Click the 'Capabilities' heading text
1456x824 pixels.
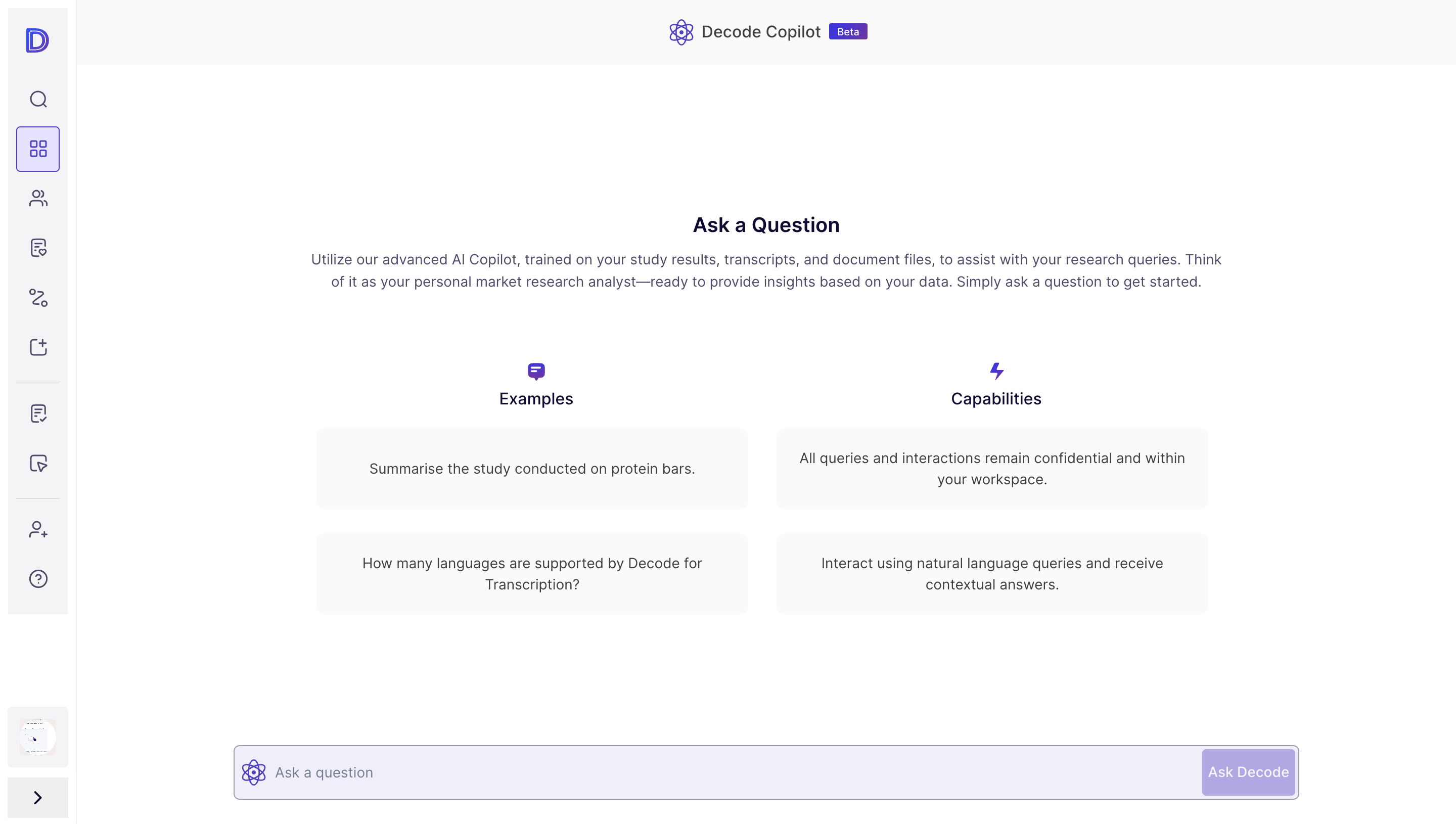point(996,399)
